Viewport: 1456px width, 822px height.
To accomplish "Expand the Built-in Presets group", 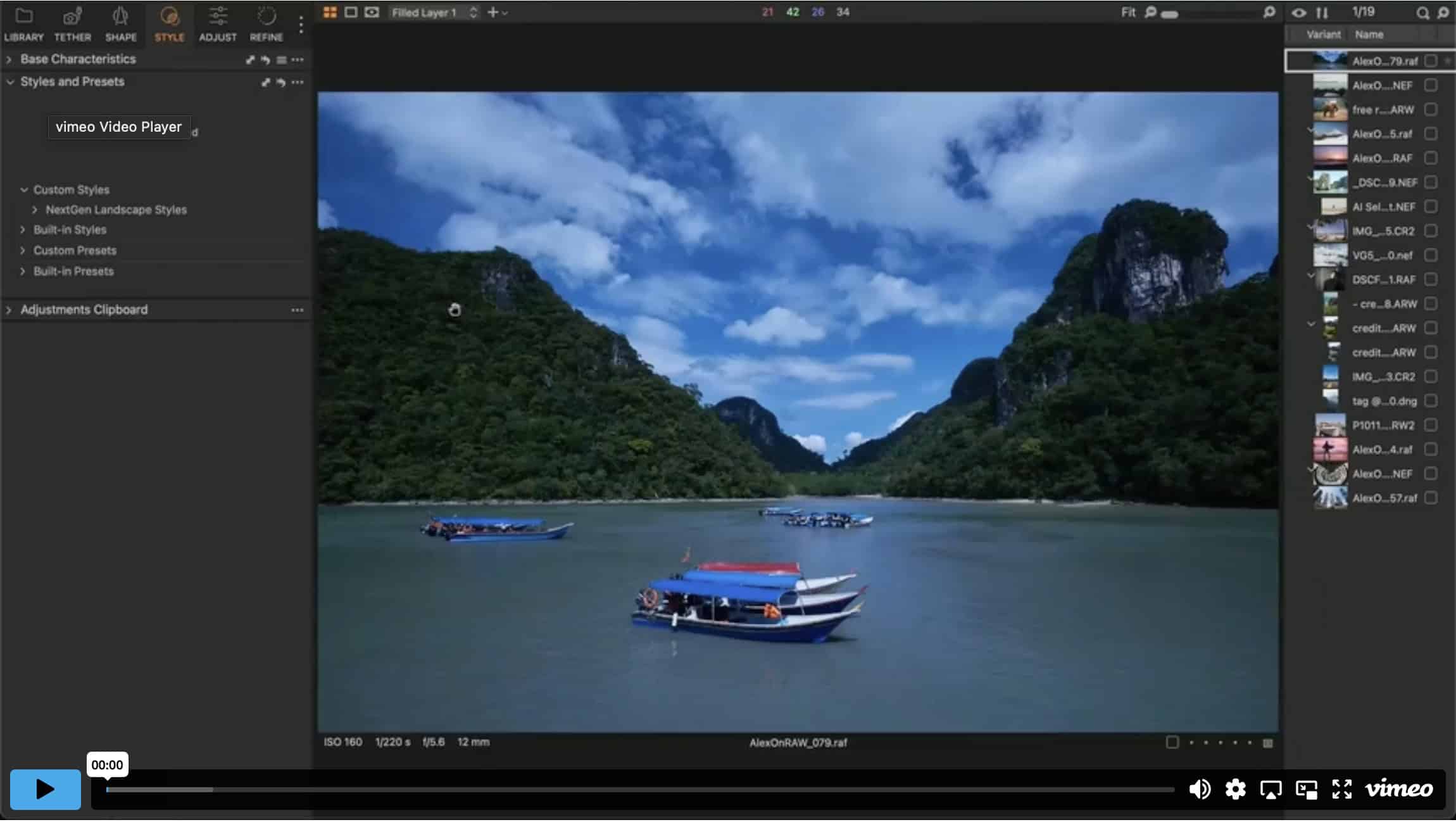I will coord(23,272).
